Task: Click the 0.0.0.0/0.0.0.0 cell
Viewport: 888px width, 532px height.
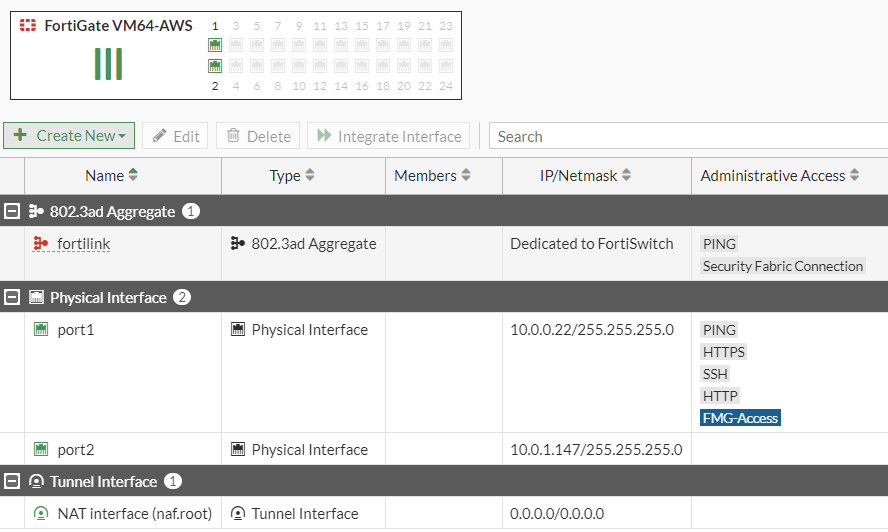Action: coord(557,513)
